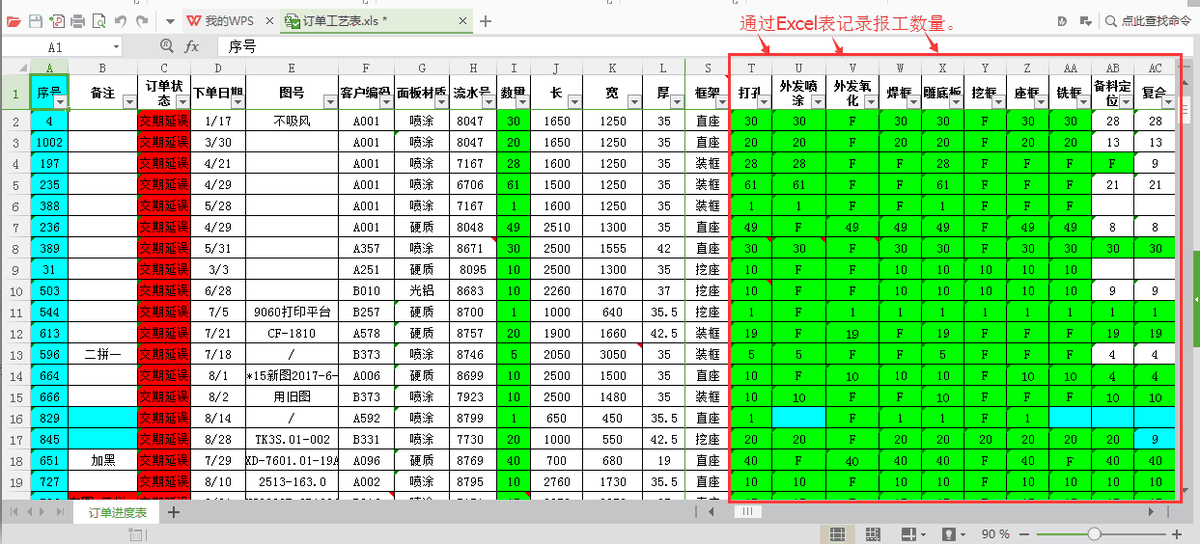Click the 二拼一 cell in 备注 column
Screen dimensions: 1200x544
point(103,354)
